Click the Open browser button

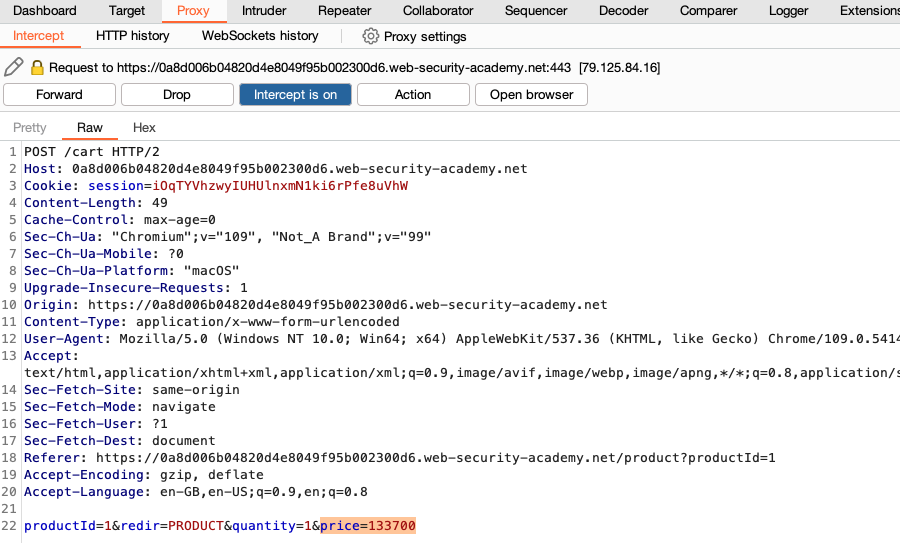click(x=532, y=95)
